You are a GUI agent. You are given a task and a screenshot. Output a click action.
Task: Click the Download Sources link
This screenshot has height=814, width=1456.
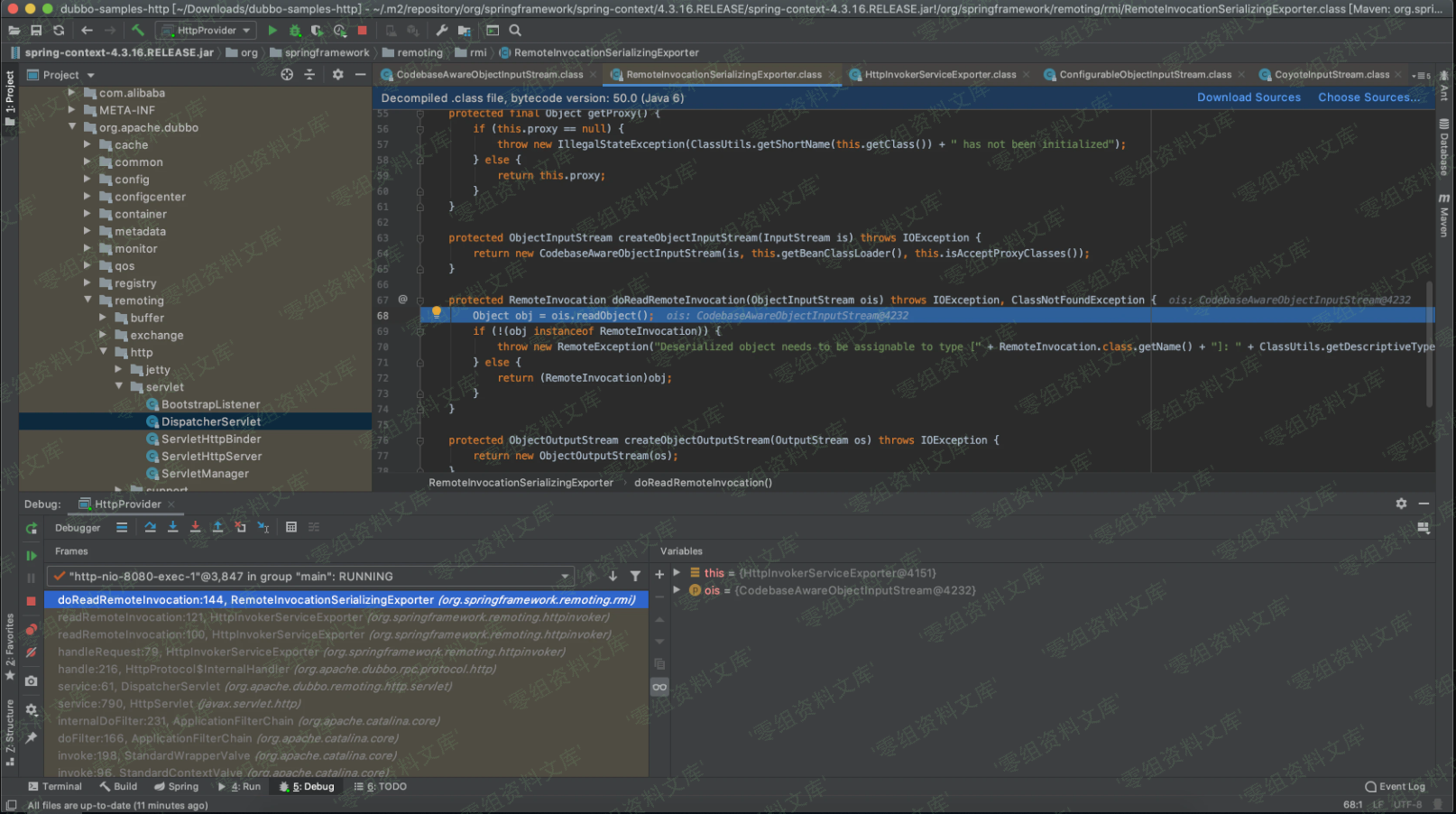pyautogui.click(x=1249, y=97)
